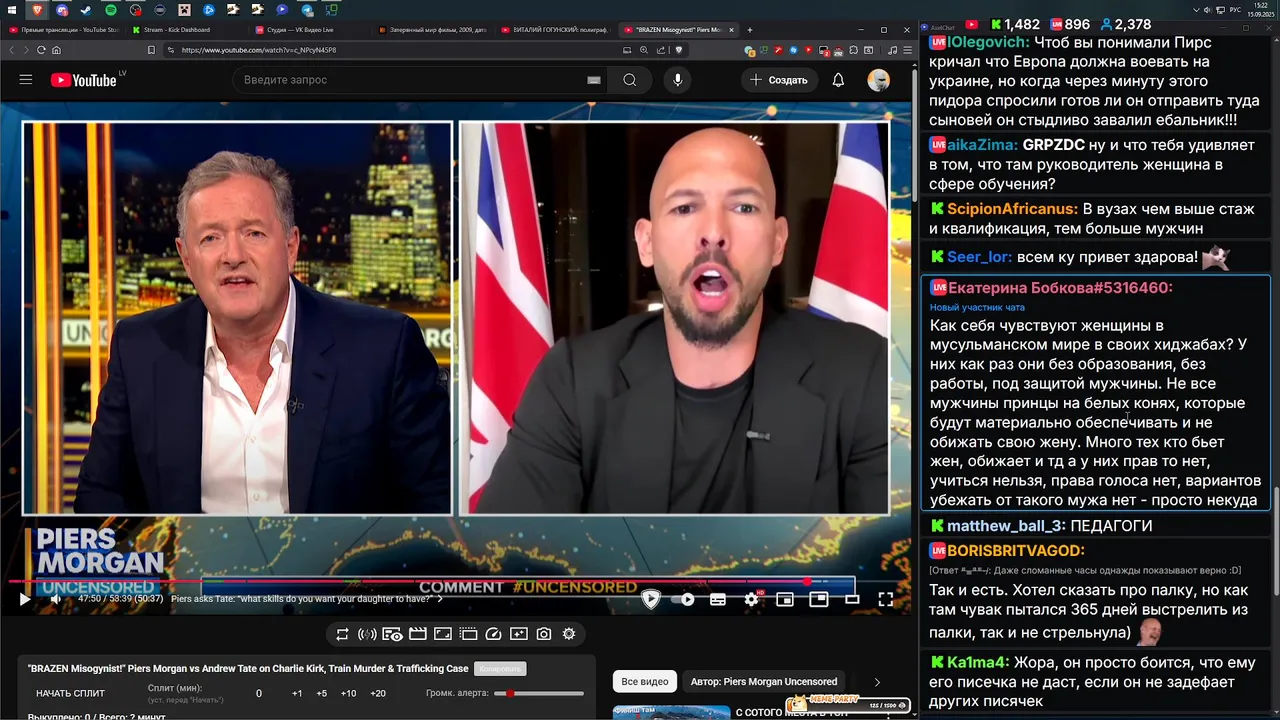Click the browser home button
1280x720 pixels.
[57, 50]
